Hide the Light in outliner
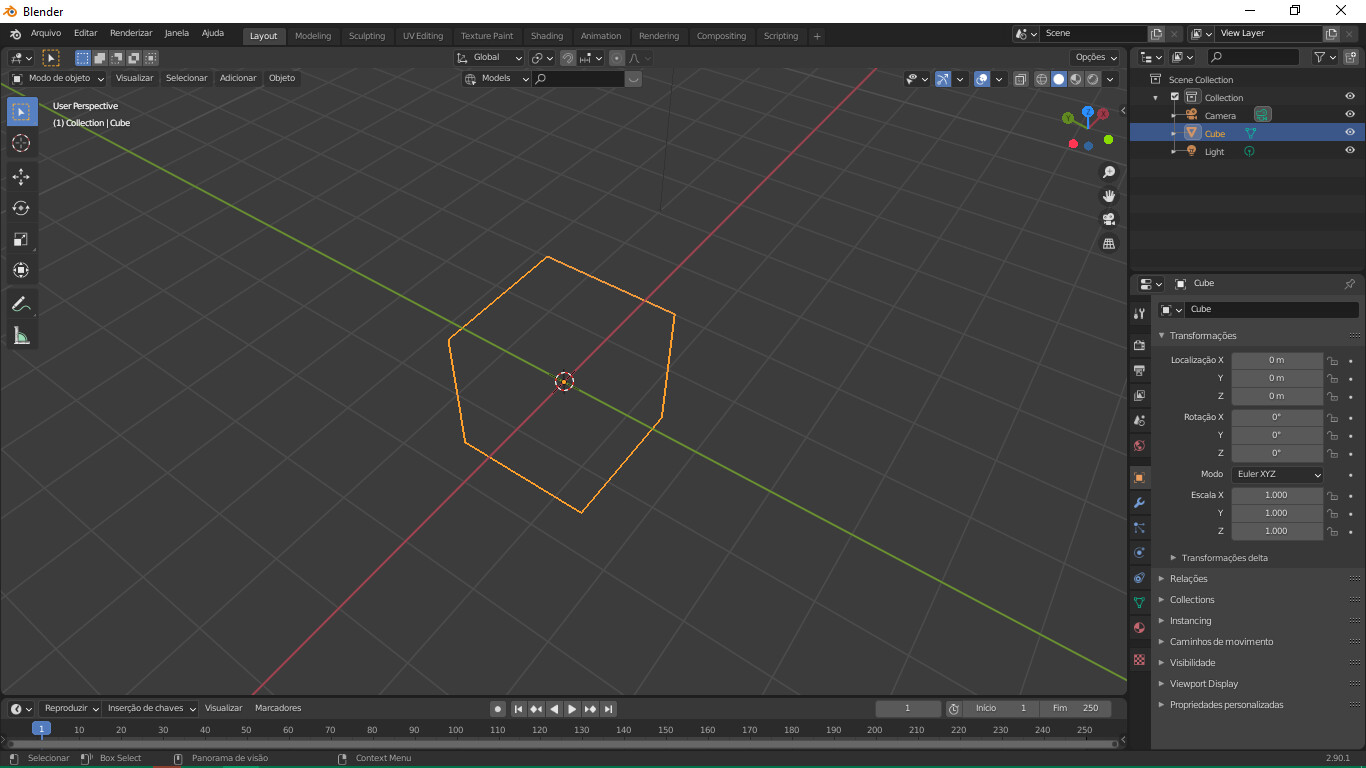1366x768 pixels. click(1350, 151)
